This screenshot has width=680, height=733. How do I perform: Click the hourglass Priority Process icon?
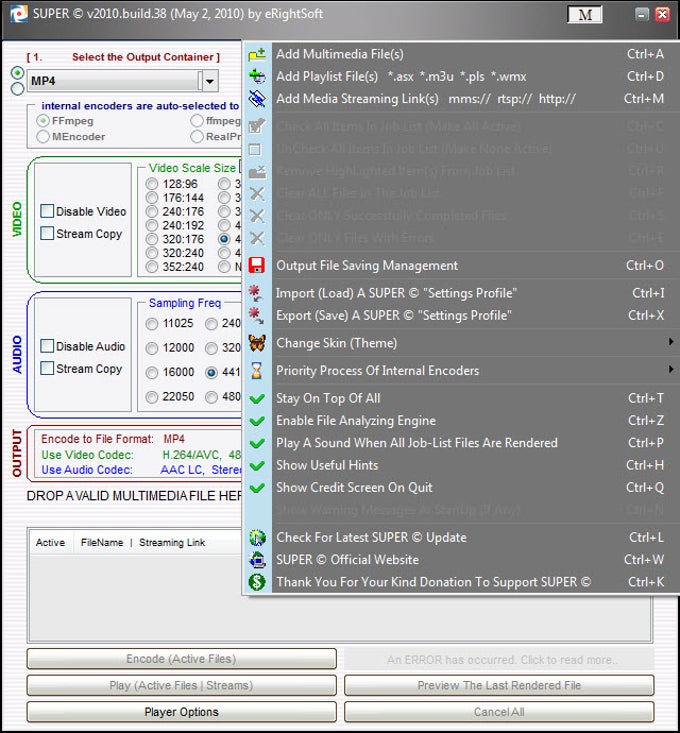click(257, 371)
